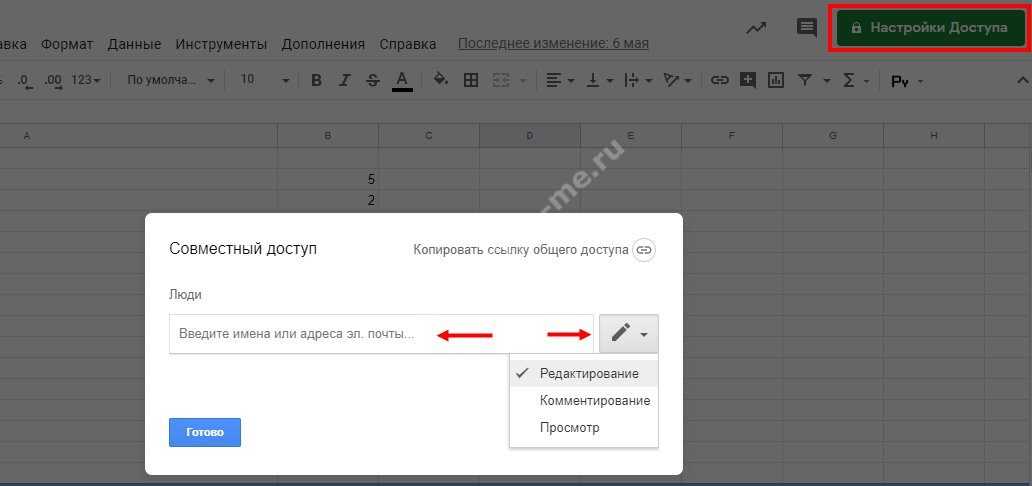Image resolution: width=1032 pixels, height=486 pixels.
Task: Open the fill color paint bucket
Action: coord(440,80)
